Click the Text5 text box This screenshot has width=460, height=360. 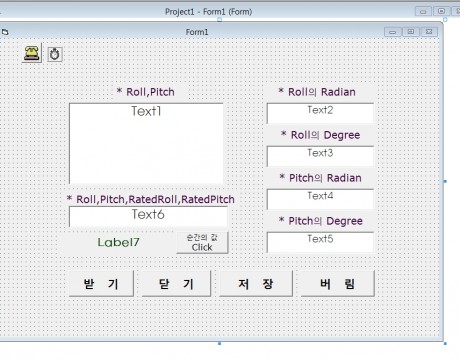(320, 242)
